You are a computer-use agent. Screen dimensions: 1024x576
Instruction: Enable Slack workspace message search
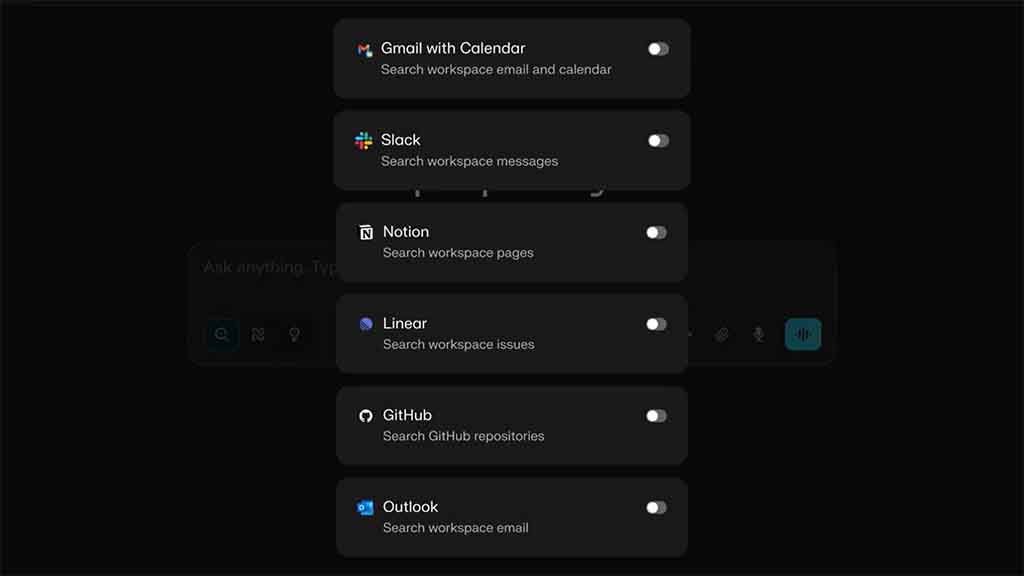tap(658, 140)
